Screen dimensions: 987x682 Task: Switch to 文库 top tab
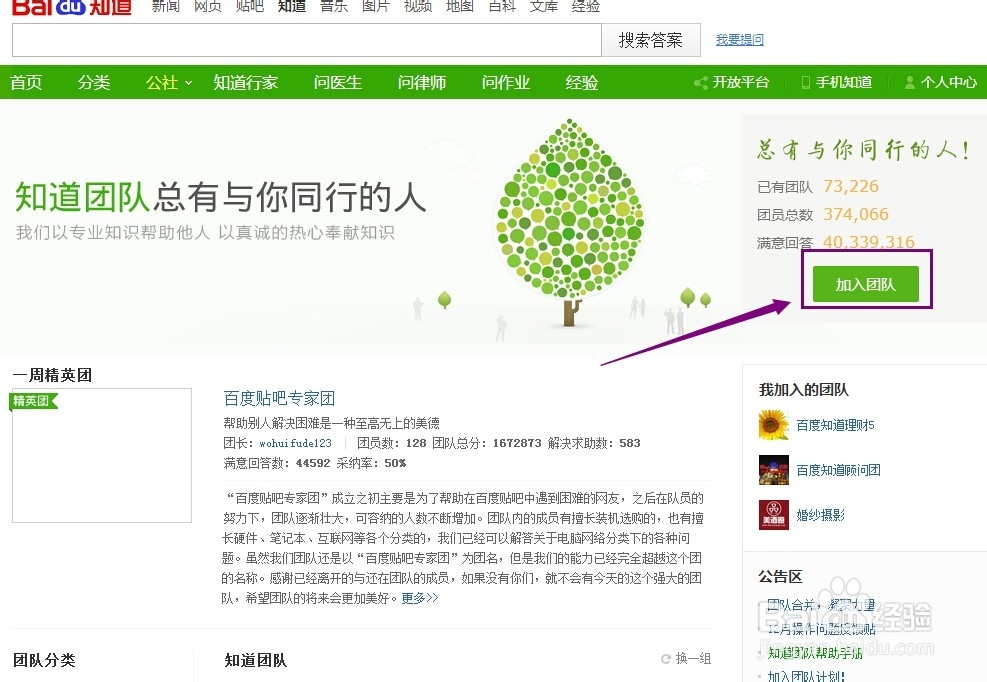point(544,6)
